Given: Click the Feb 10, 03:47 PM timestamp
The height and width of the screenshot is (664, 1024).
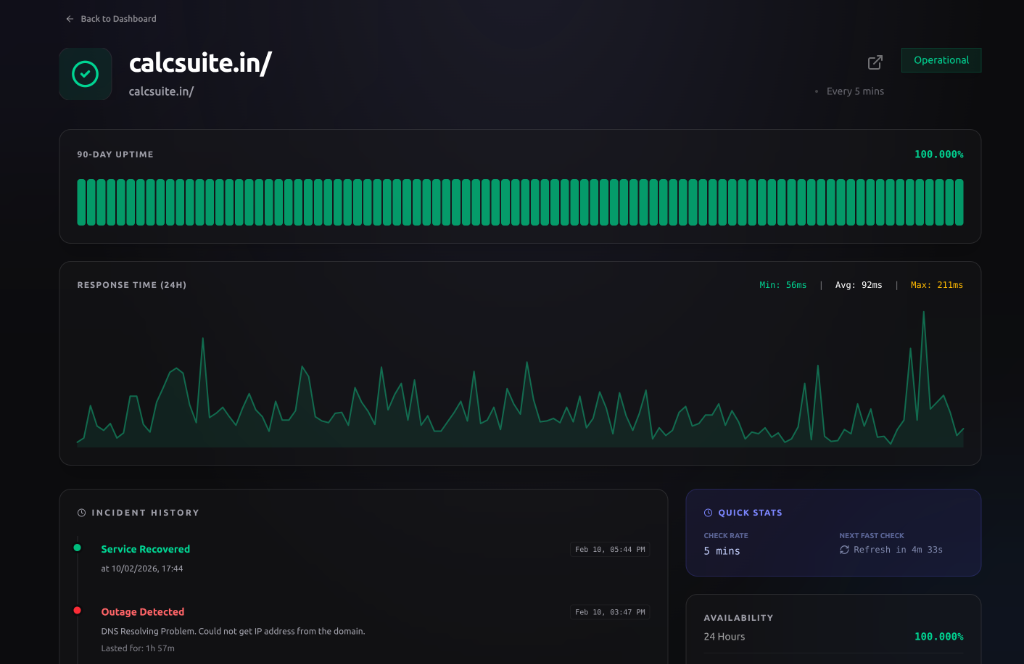Looking at the screenshot, I should pos(610,612).
